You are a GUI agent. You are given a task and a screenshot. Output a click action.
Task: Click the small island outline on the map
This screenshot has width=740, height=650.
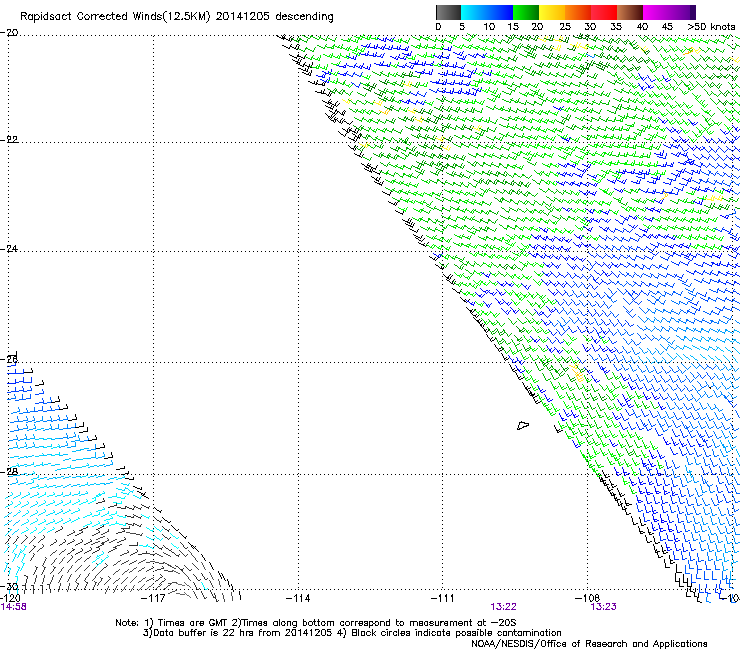coord(523,426)
